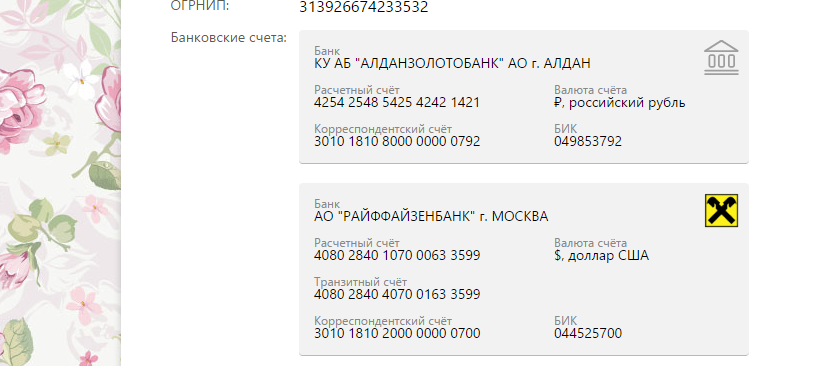
Task: Click settlement account 4254 2548 5425 4242 1421
Action: coord(397,102)
